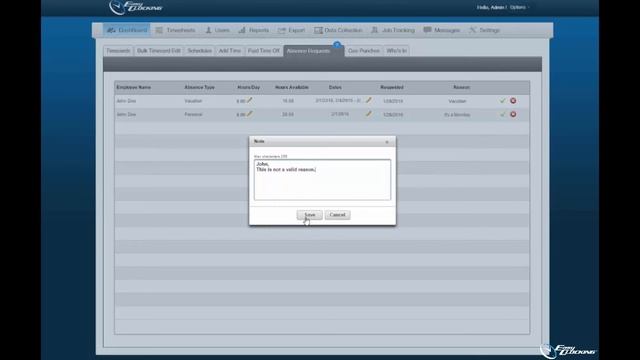The width and height of the screenshot is (640, 360).
Task: Click Save in the Note dialog
Action: click(x=309, y=215)
